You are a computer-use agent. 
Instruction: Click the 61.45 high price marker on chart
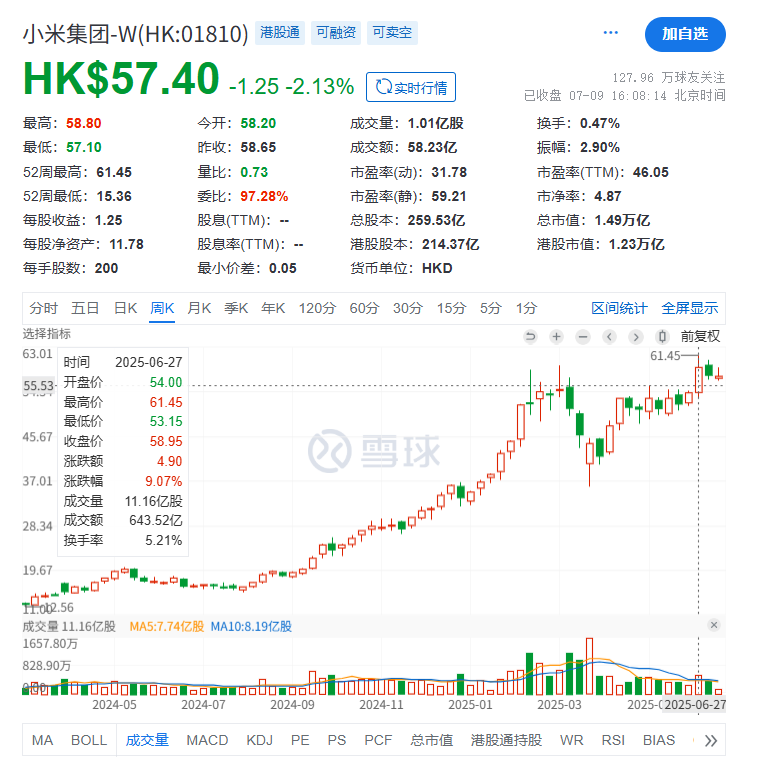coord(665,356)
